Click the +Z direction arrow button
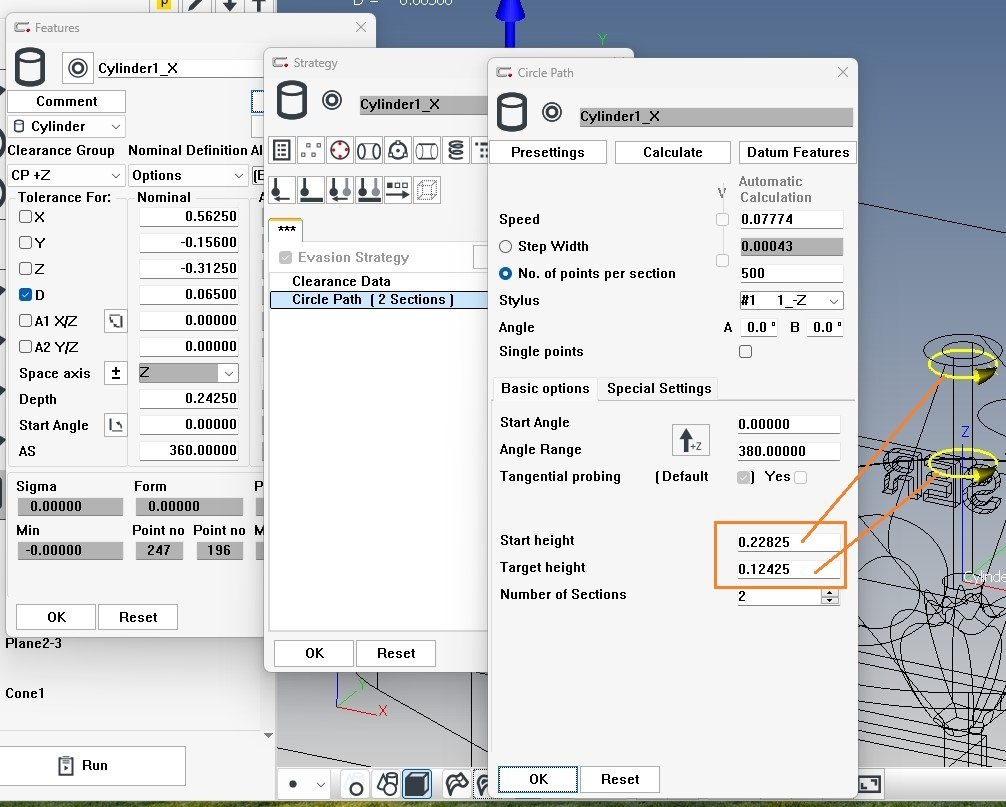The image size is (1006, 807). 689,438
